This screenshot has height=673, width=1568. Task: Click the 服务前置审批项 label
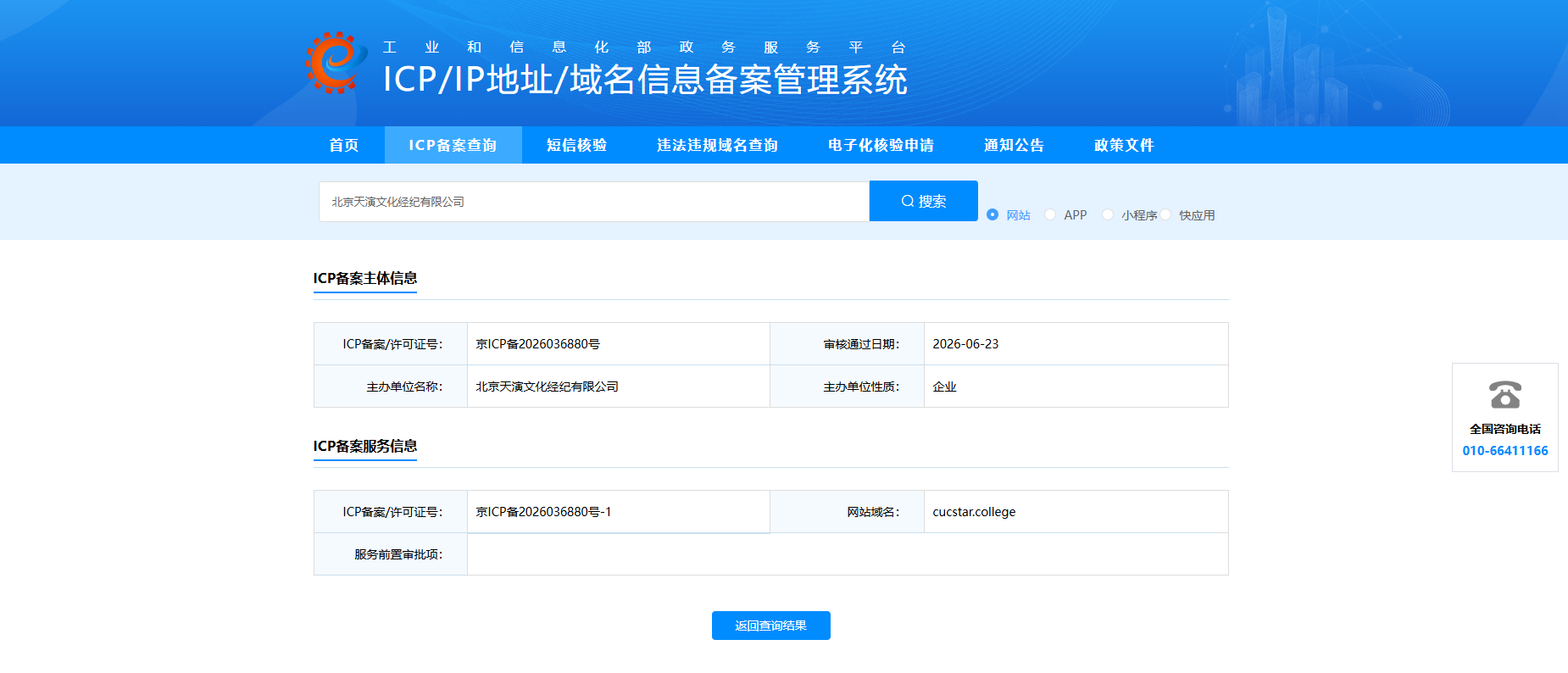coord(398,554)
